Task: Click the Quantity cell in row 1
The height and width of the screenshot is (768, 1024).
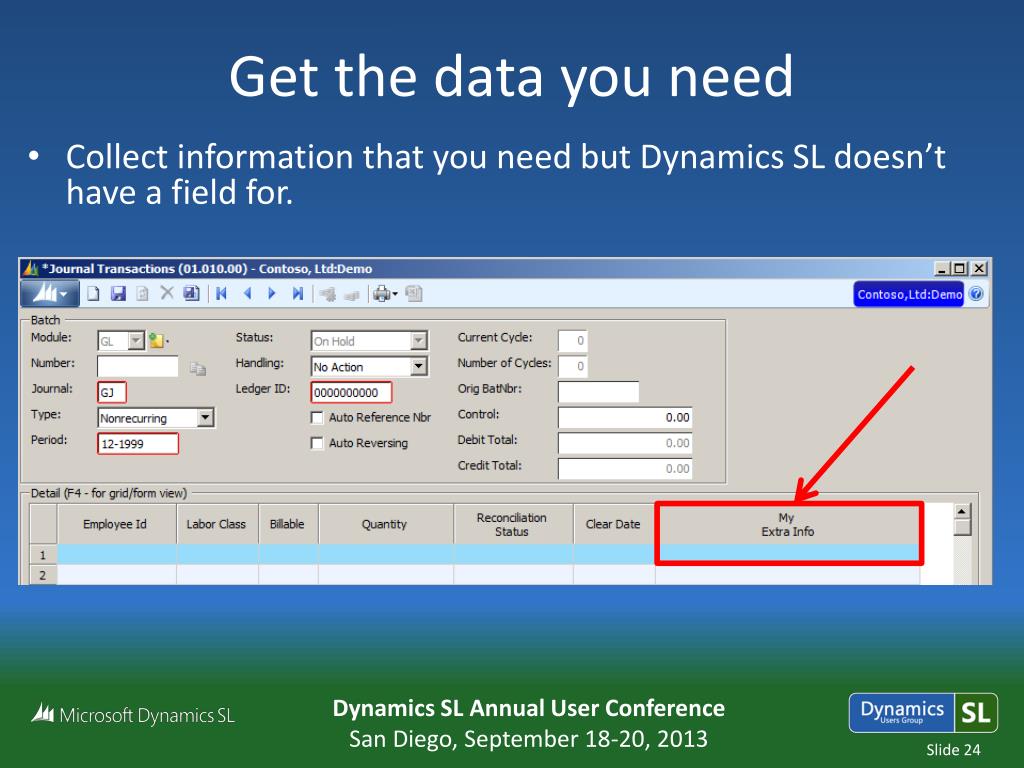Action: point(385,555)
